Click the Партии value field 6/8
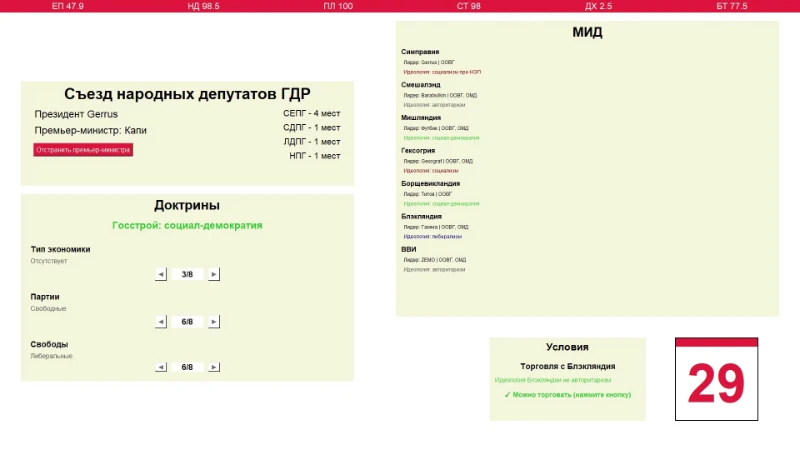The height and width of the screenshot is (450, 800). [x=187, y=321]
